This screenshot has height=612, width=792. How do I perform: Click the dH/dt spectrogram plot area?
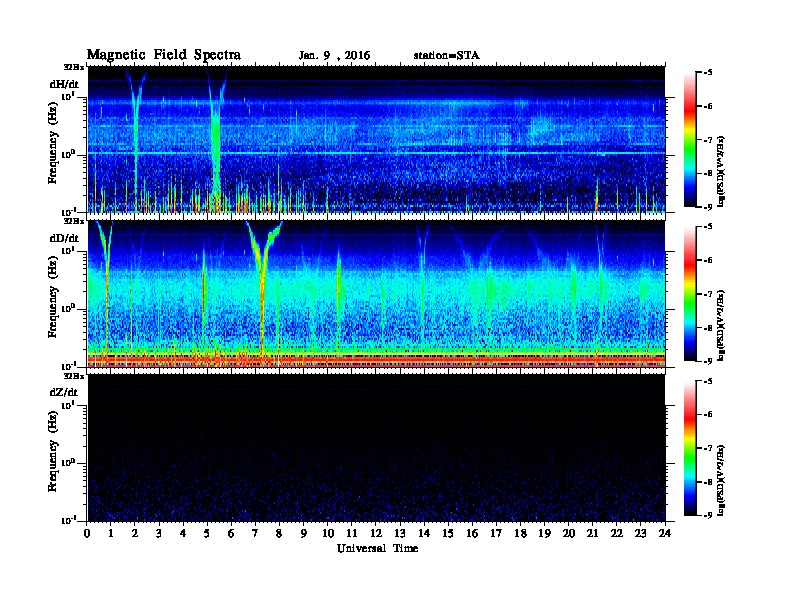coord(376,139)
